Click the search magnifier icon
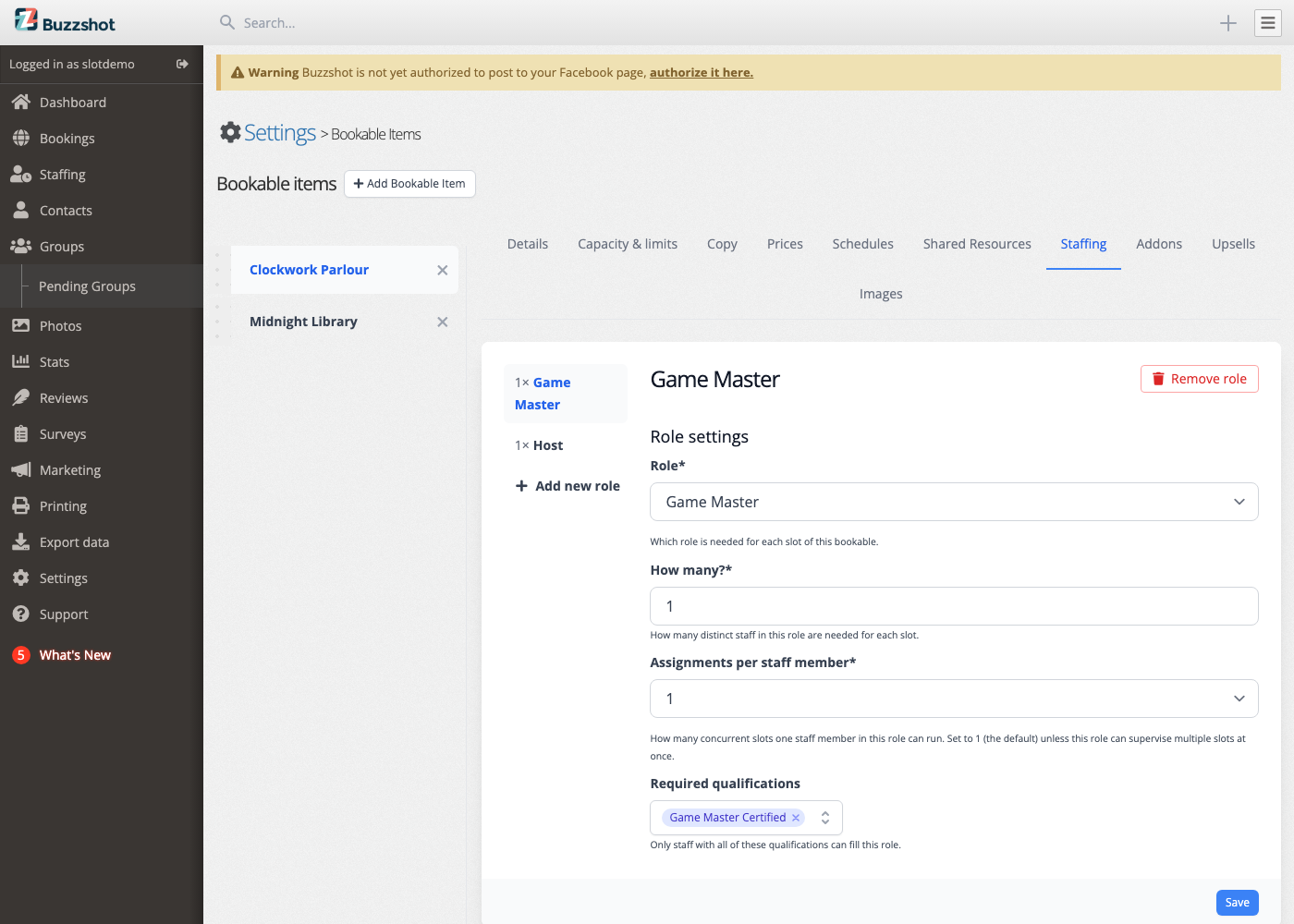The height and width of the screenshot is (924, 1294). click(226, 22)
